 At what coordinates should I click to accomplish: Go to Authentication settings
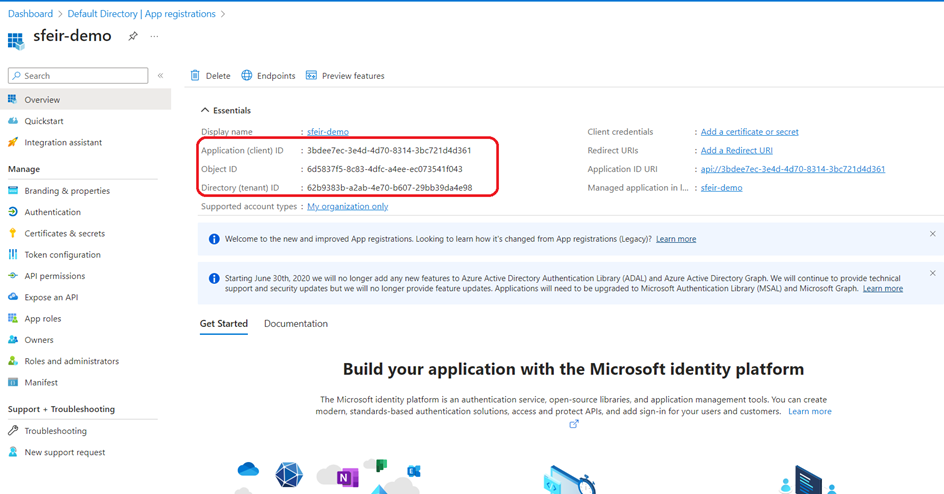pyautogui.click(x=52, y=212)
